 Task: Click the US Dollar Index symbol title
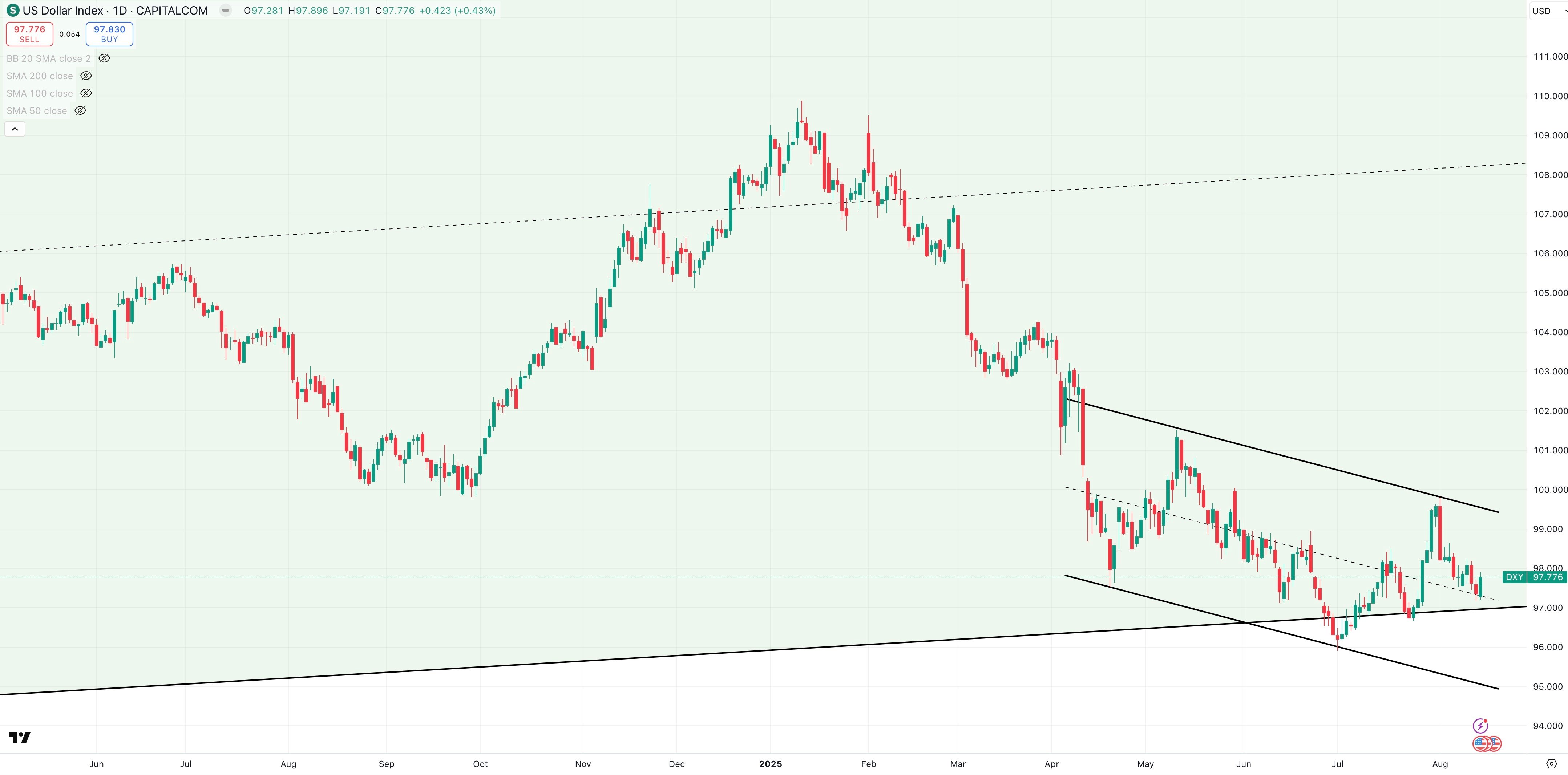[x=115, y=10]
